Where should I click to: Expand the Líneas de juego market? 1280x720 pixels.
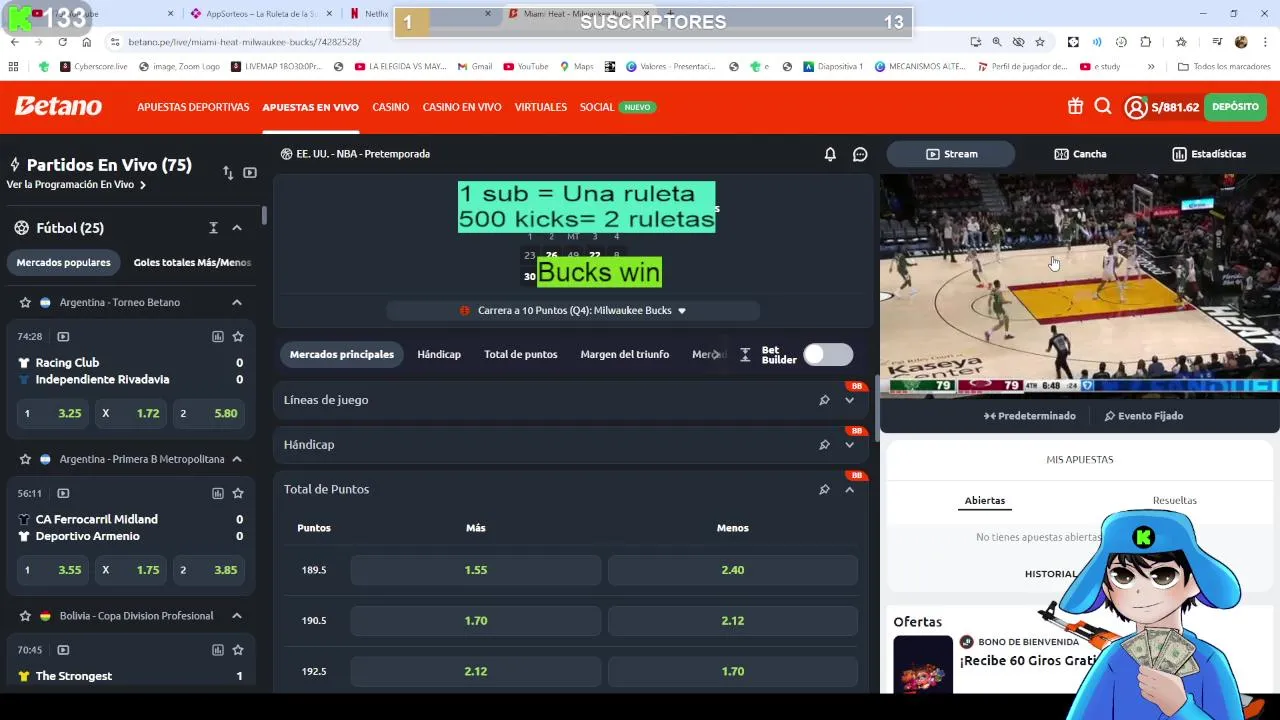[849, 400]
